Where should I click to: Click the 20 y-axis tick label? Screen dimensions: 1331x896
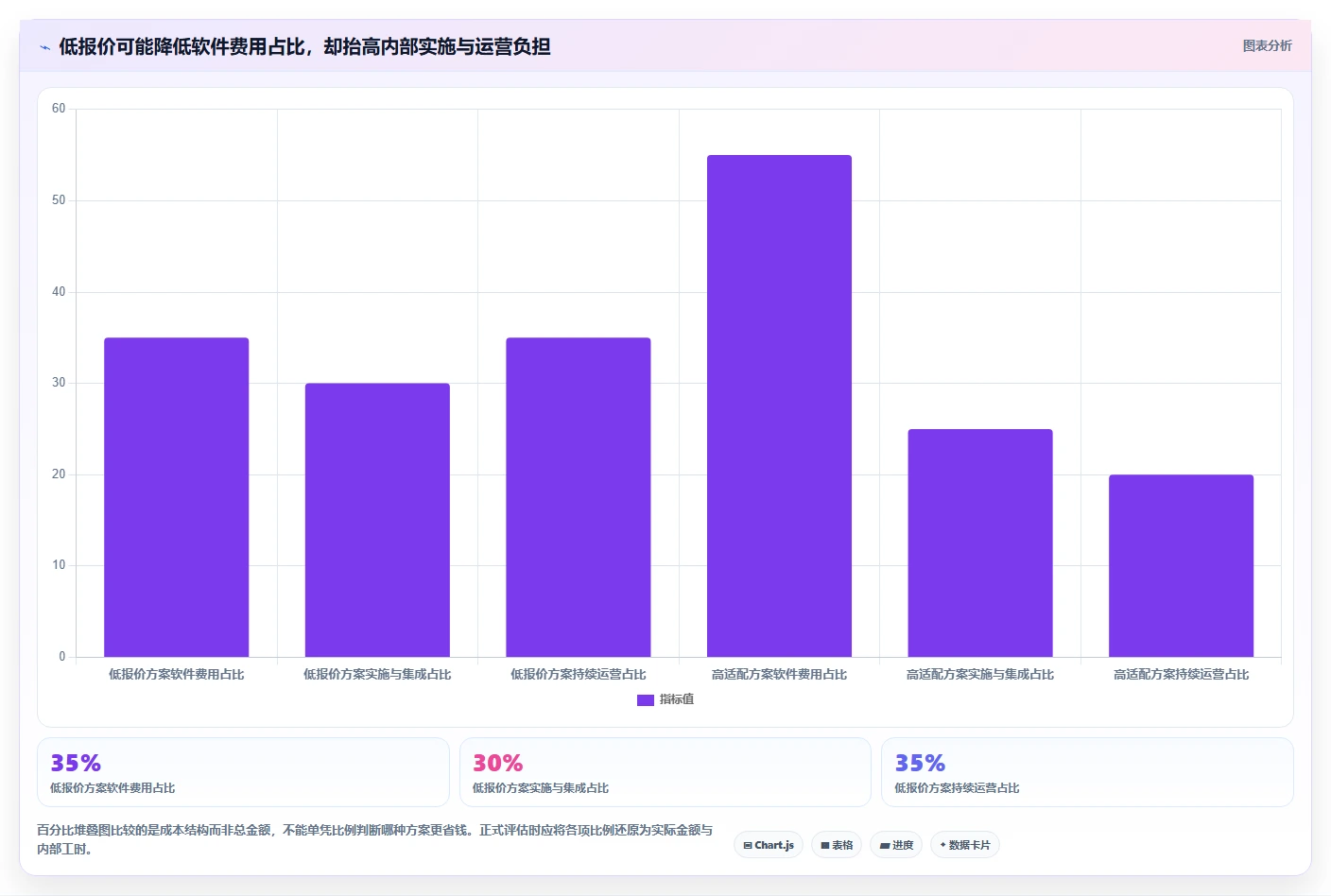pos(59,474)
